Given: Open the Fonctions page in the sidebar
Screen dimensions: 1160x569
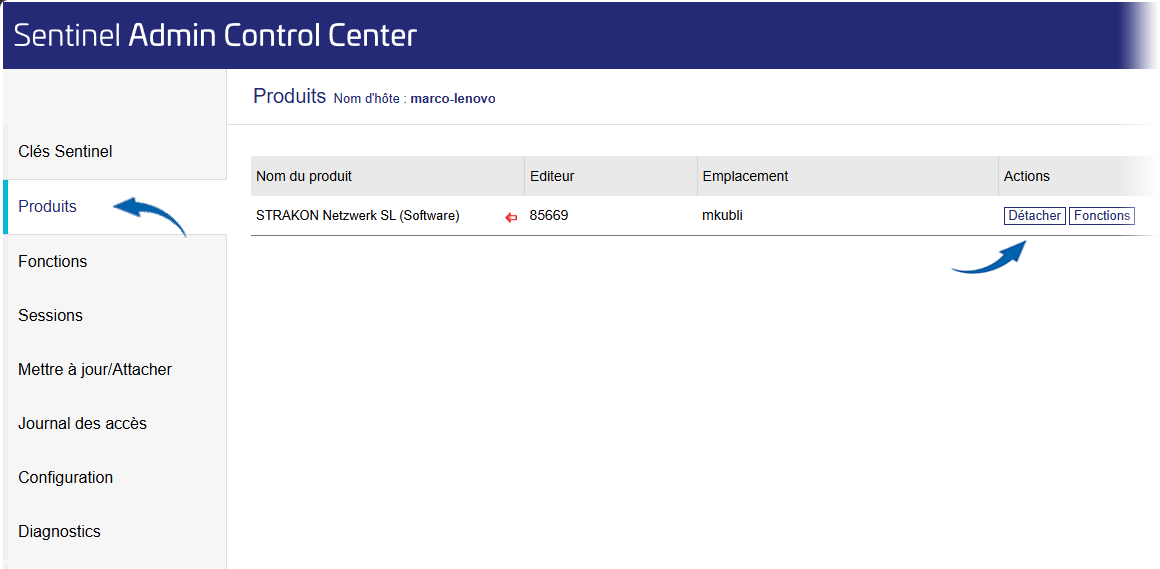Looking at the screenshot, I should tap(115, 261).
